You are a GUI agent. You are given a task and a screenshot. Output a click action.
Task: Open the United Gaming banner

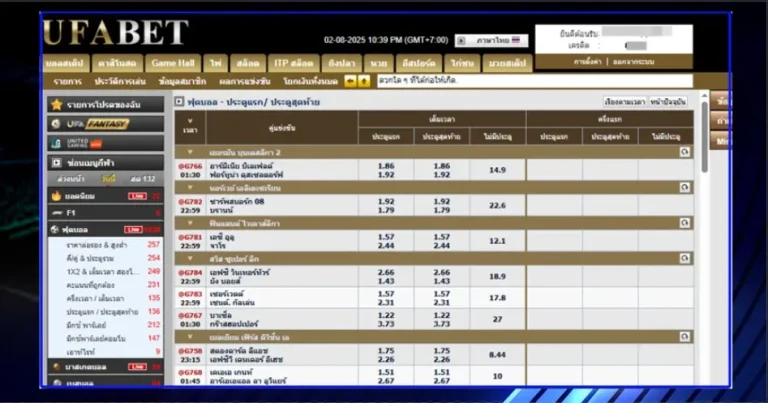[x=105, y=143]
